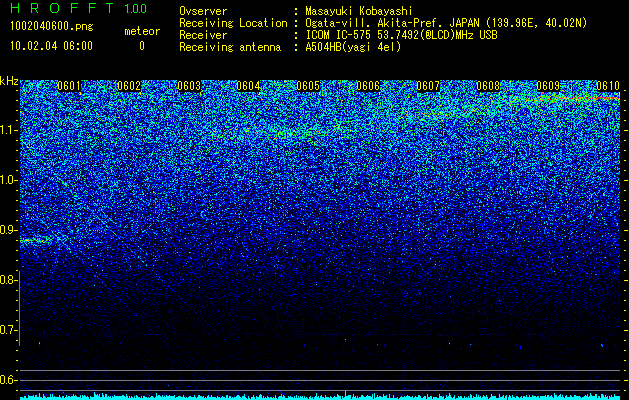This screenshot has height=400, width=629.
Task: Click the 0609 time marker
Action: click(548, 86)
